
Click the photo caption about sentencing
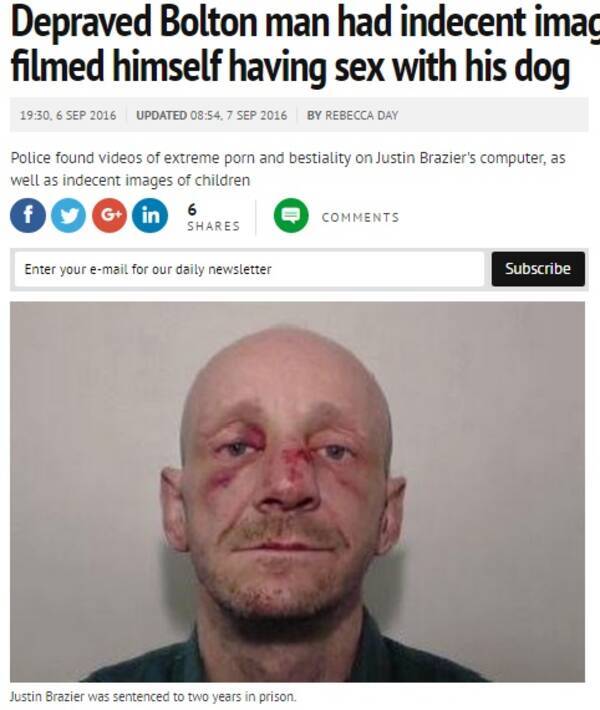153,696
